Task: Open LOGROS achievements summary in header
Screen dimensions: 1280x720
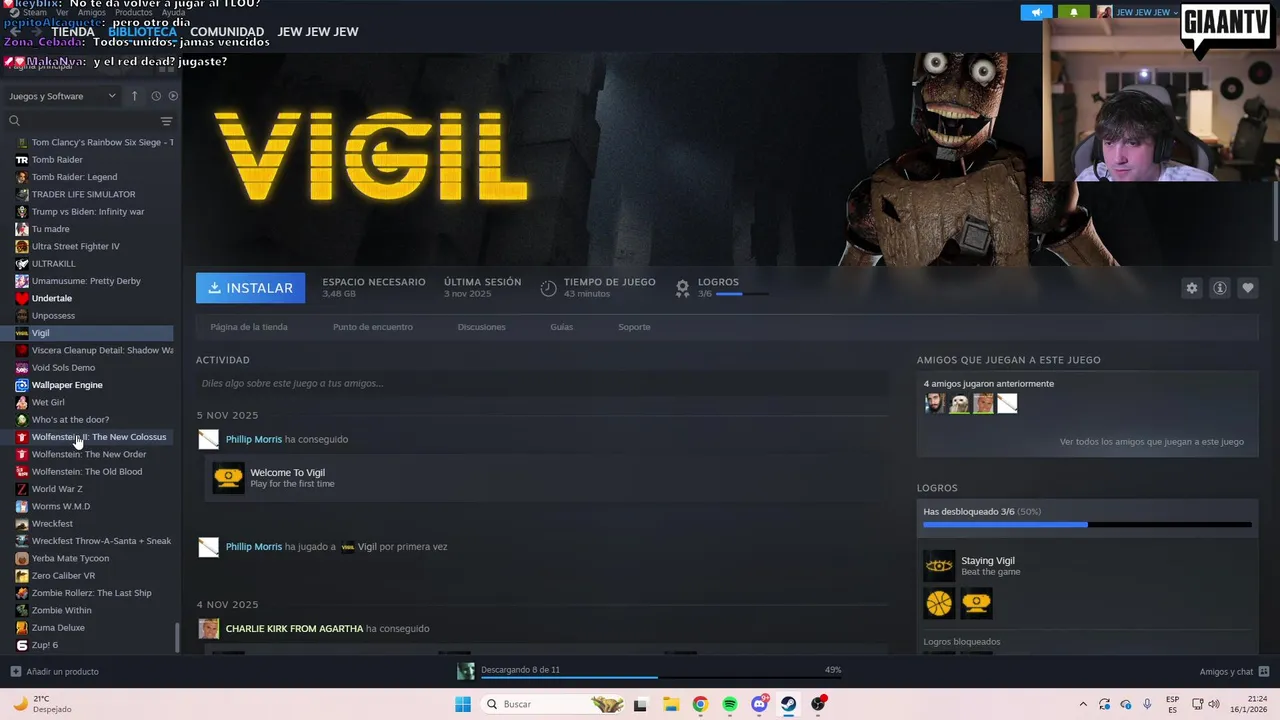Action: 723,288
